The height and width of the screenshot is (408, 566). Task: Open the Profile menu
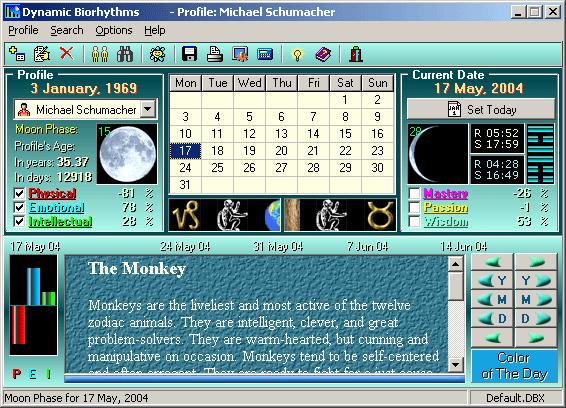(23, 30)
